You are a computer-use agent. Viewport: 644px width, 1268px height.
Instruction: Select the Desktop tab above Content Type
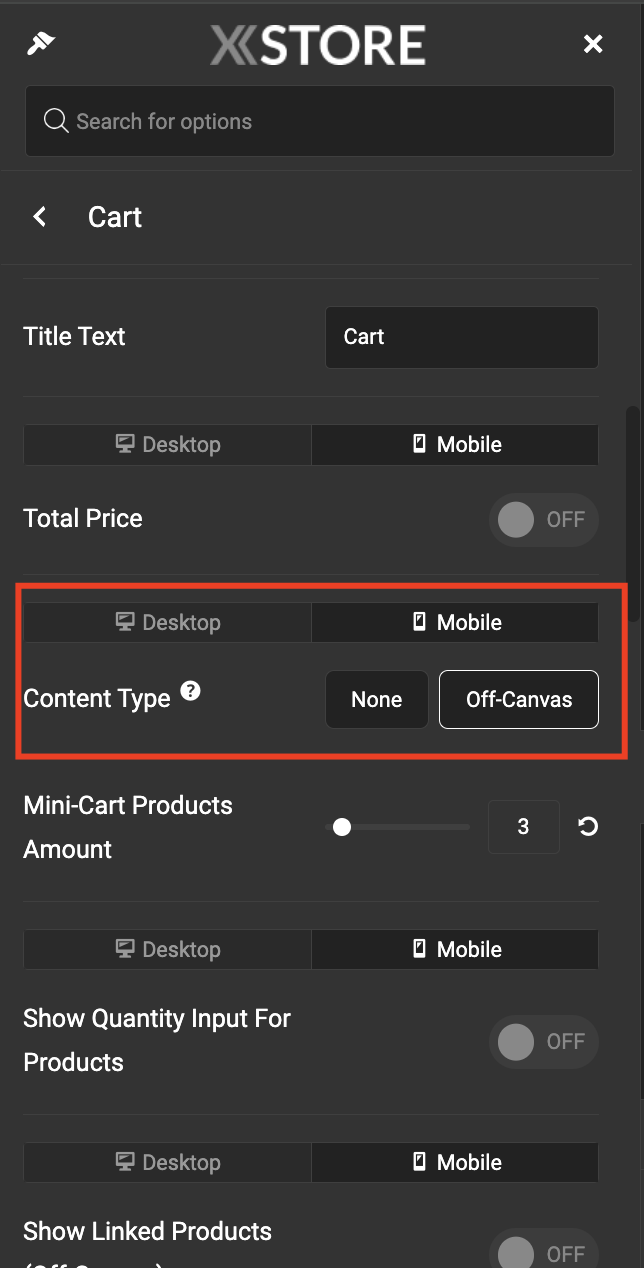167,622
